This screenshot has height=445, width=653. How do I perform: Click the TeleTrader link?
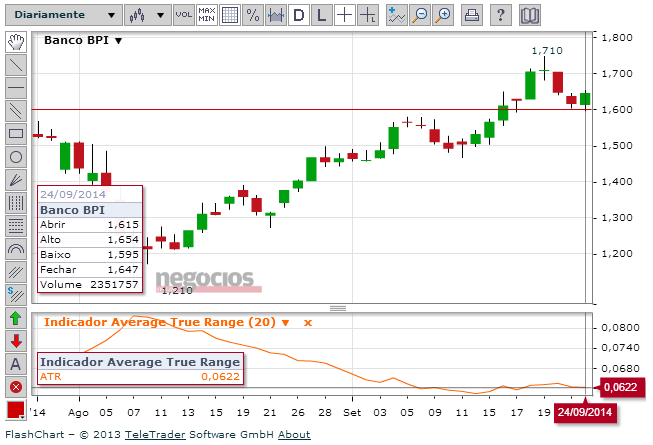pos(155,435)
